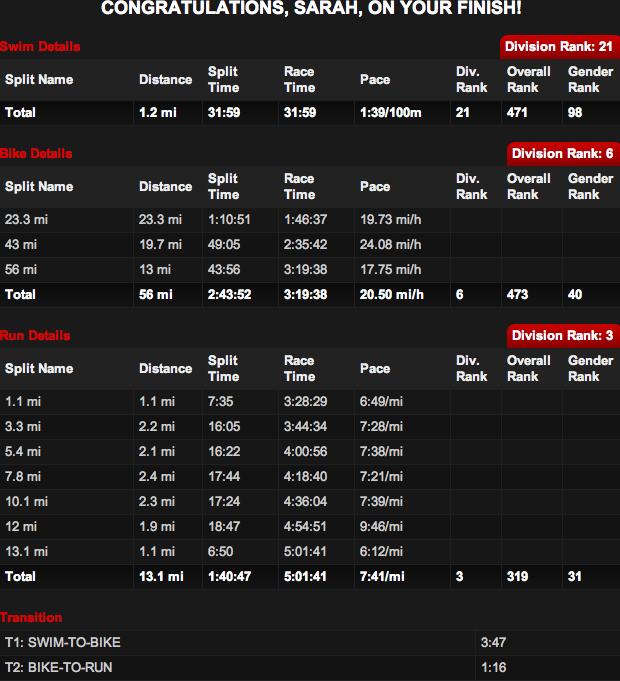Click the Bike Details section heading
The height and width of the screenshot is (681, 620).
pyautogui.click(x=37, y=154)
